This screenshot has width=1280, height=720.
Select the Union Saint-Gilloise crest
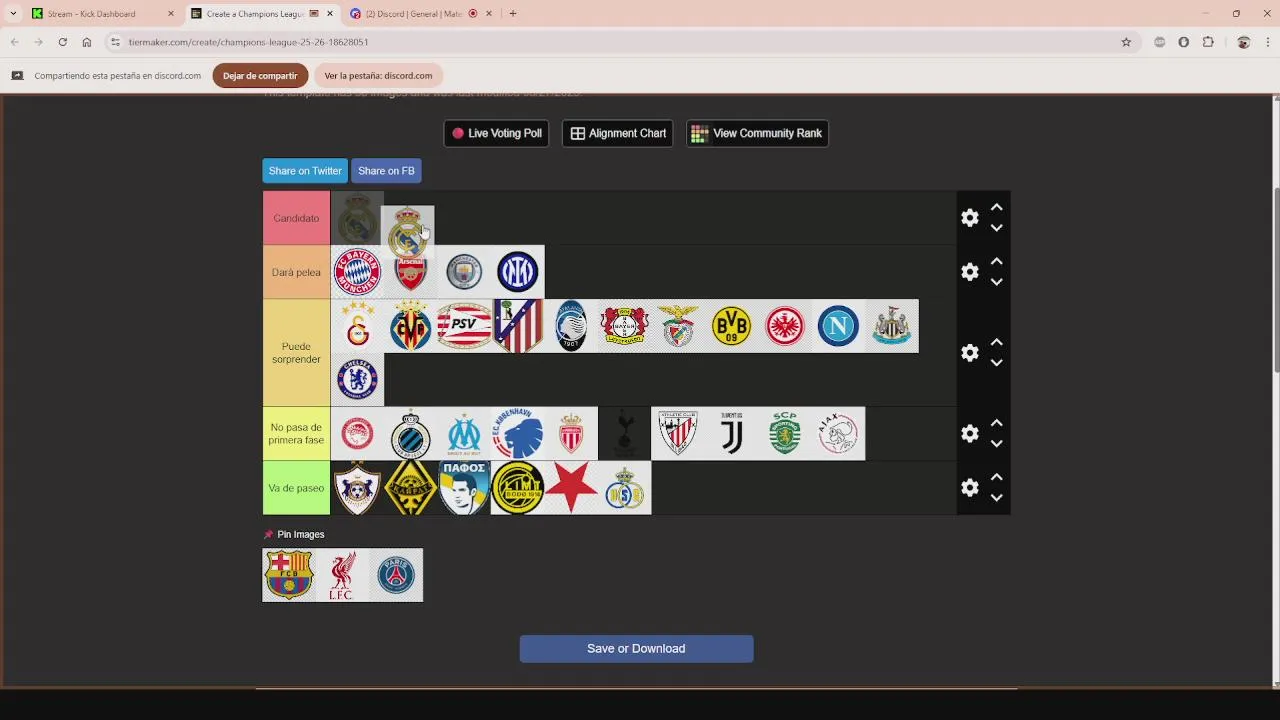(625, 488)
